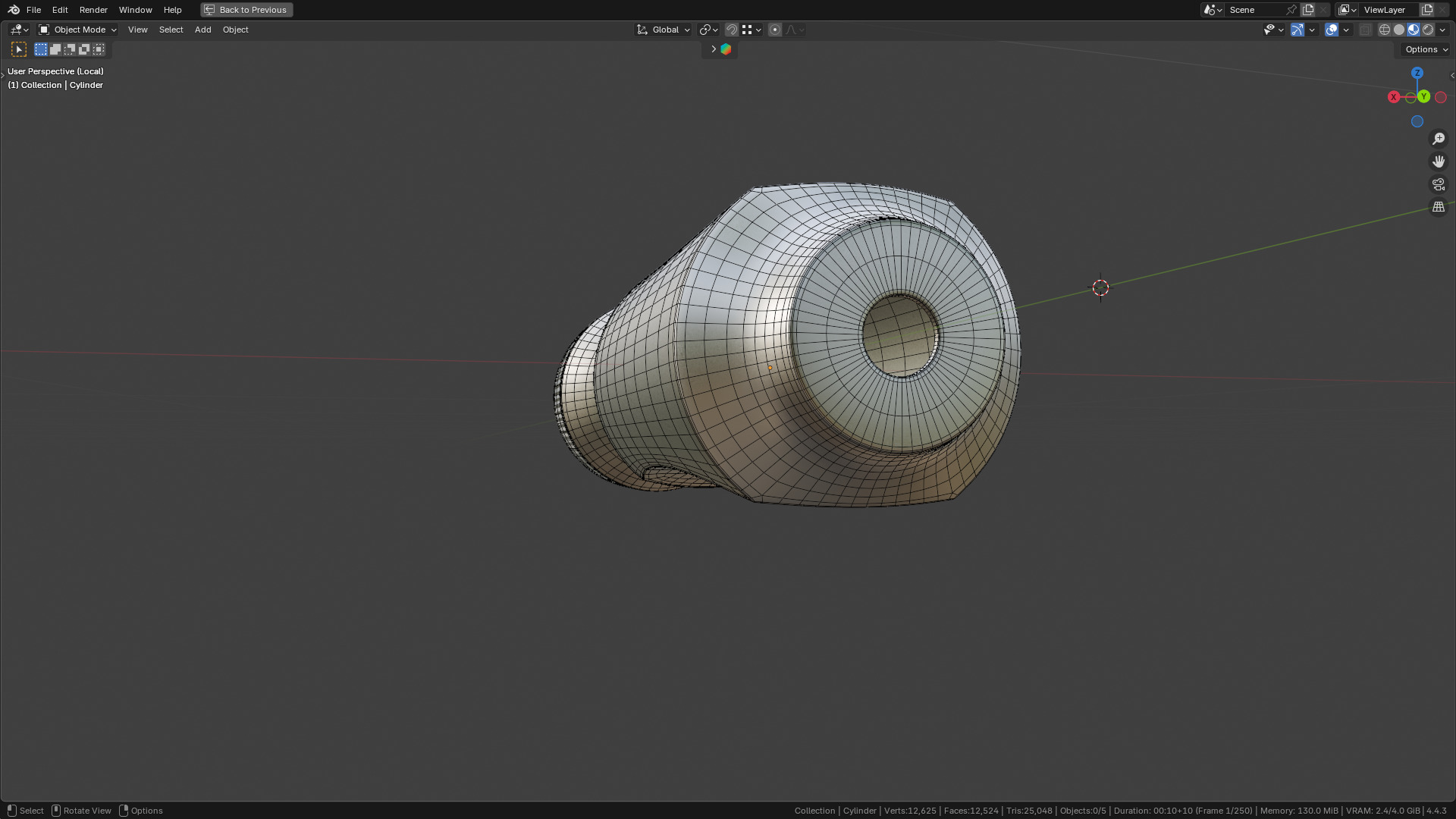Image resolution: width=1456 pixels, height=819 pixels.
Task: Open the Render menu
Action: [x=93, y=10]
